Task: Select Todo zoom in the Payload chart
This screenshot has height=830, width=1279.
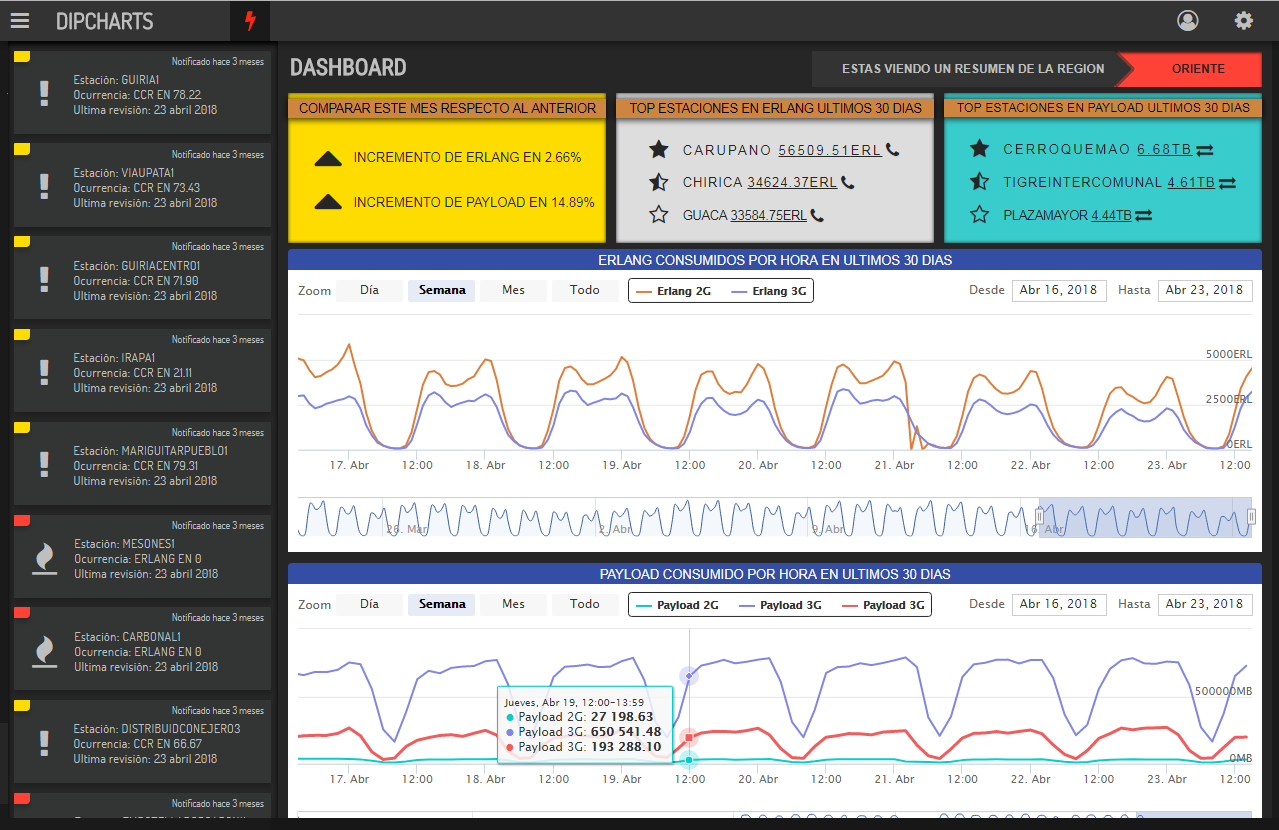Action: (584, 604)
